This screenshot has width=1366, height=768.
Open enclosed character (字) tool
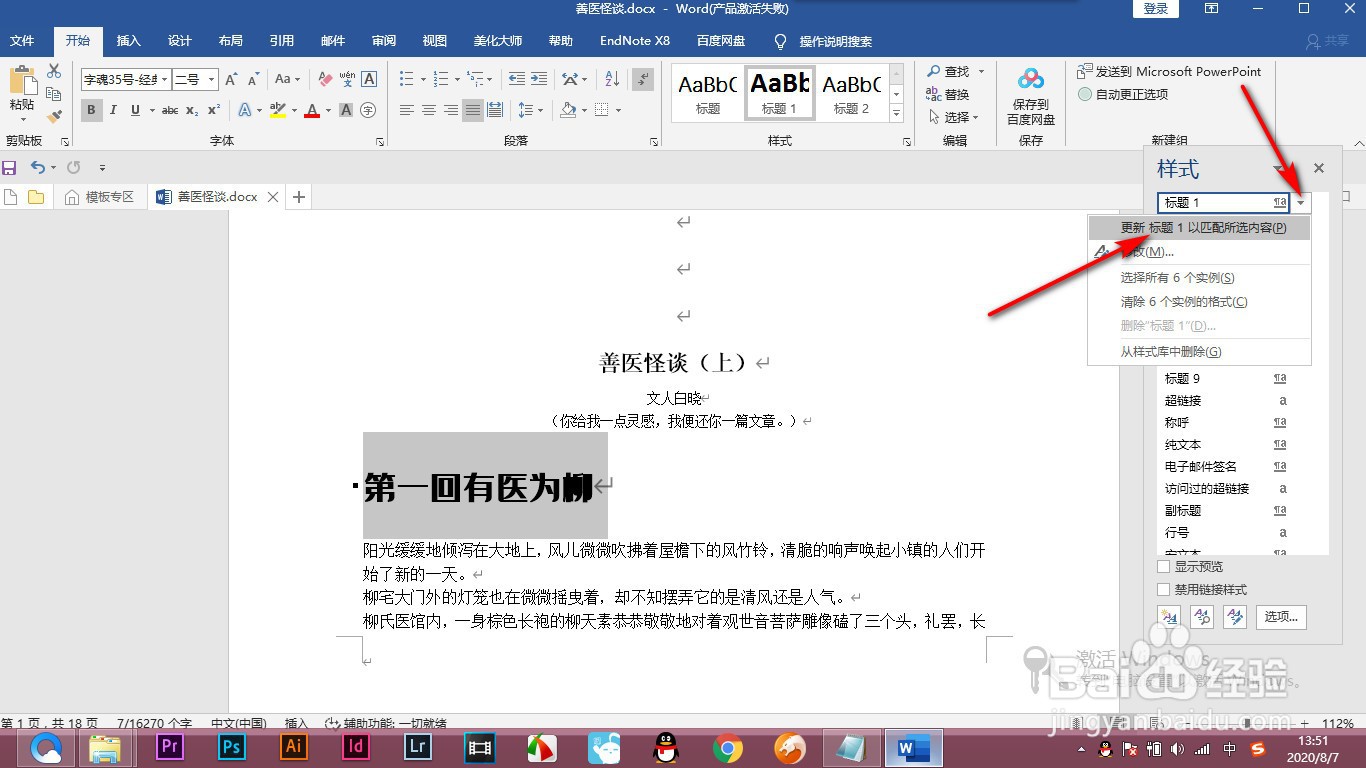point(368,110)
